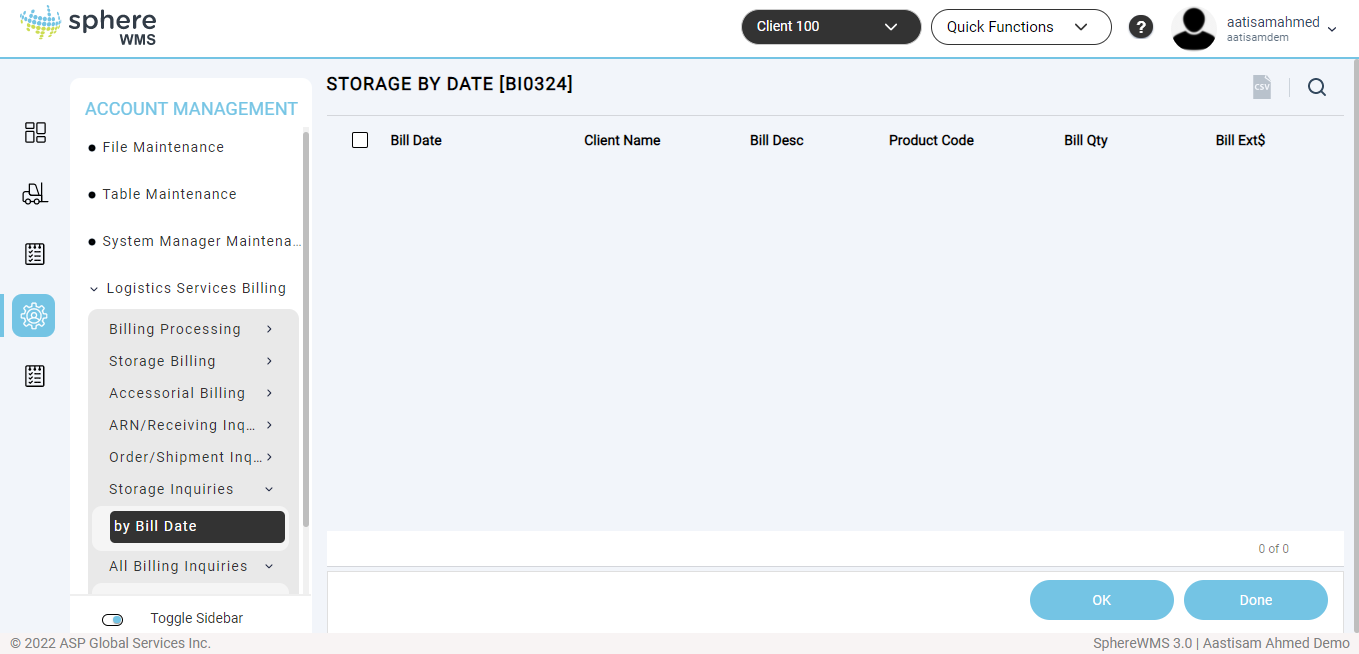Viewport: 1359px width, 654px height.
Task: Sort by the Bill Date column header
Action: [x=416, y=140]
